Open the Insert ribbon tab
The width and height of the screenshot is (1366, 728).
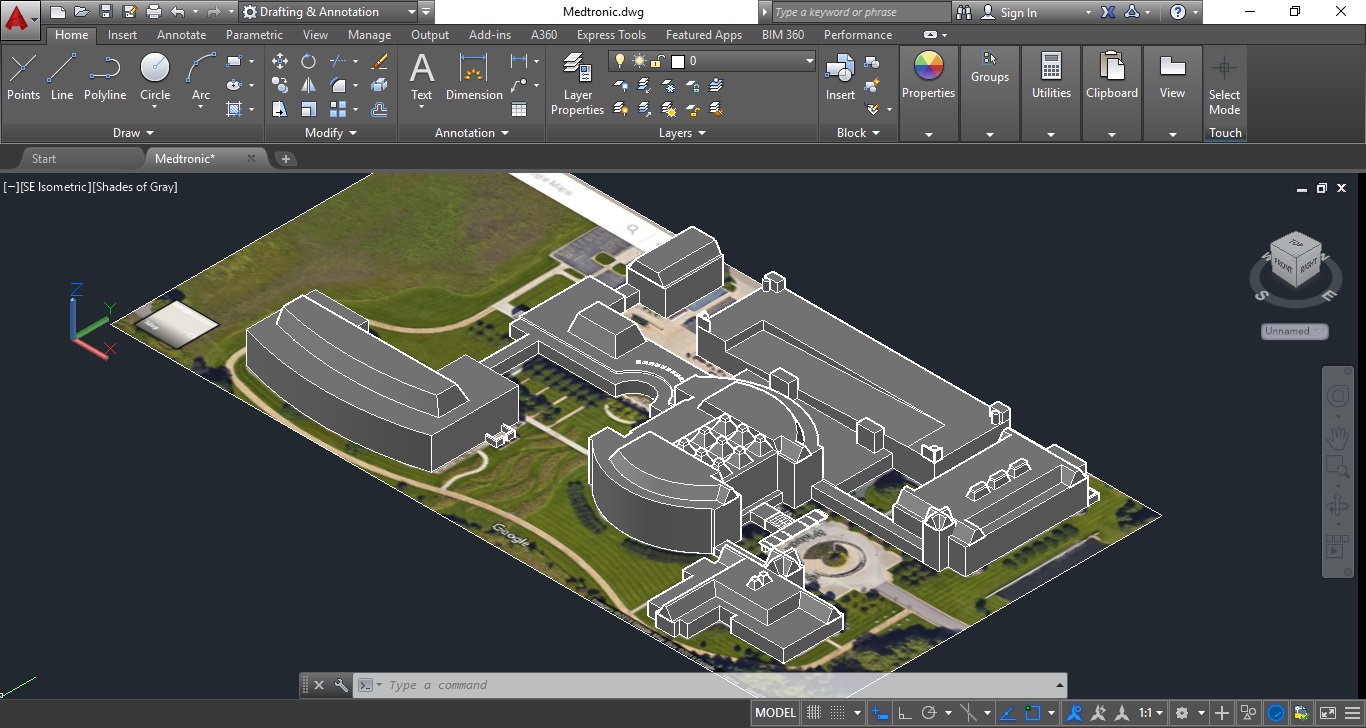123,35
